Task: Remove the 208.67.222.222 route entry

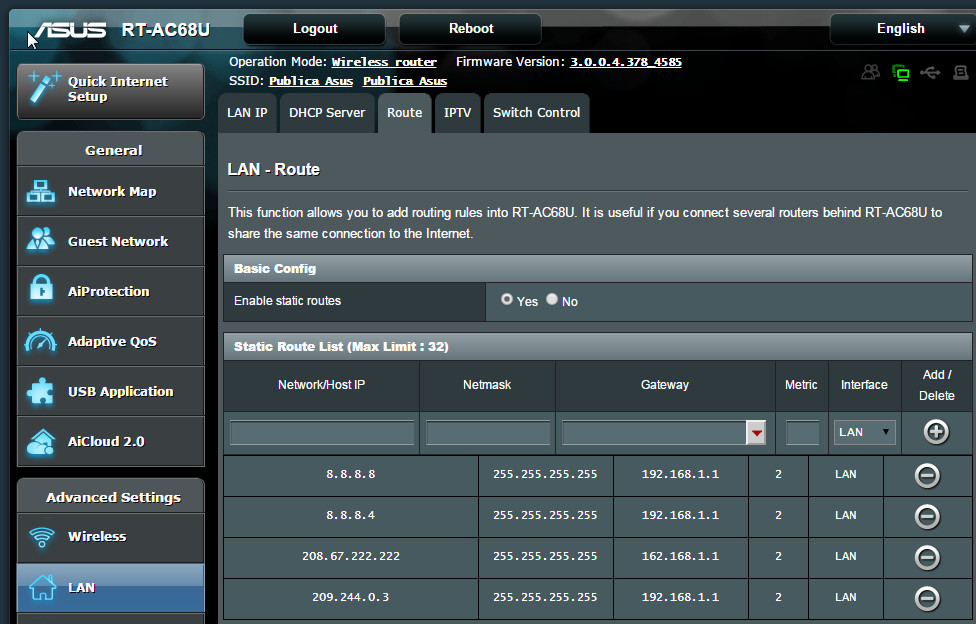Action: click(927, 557)
